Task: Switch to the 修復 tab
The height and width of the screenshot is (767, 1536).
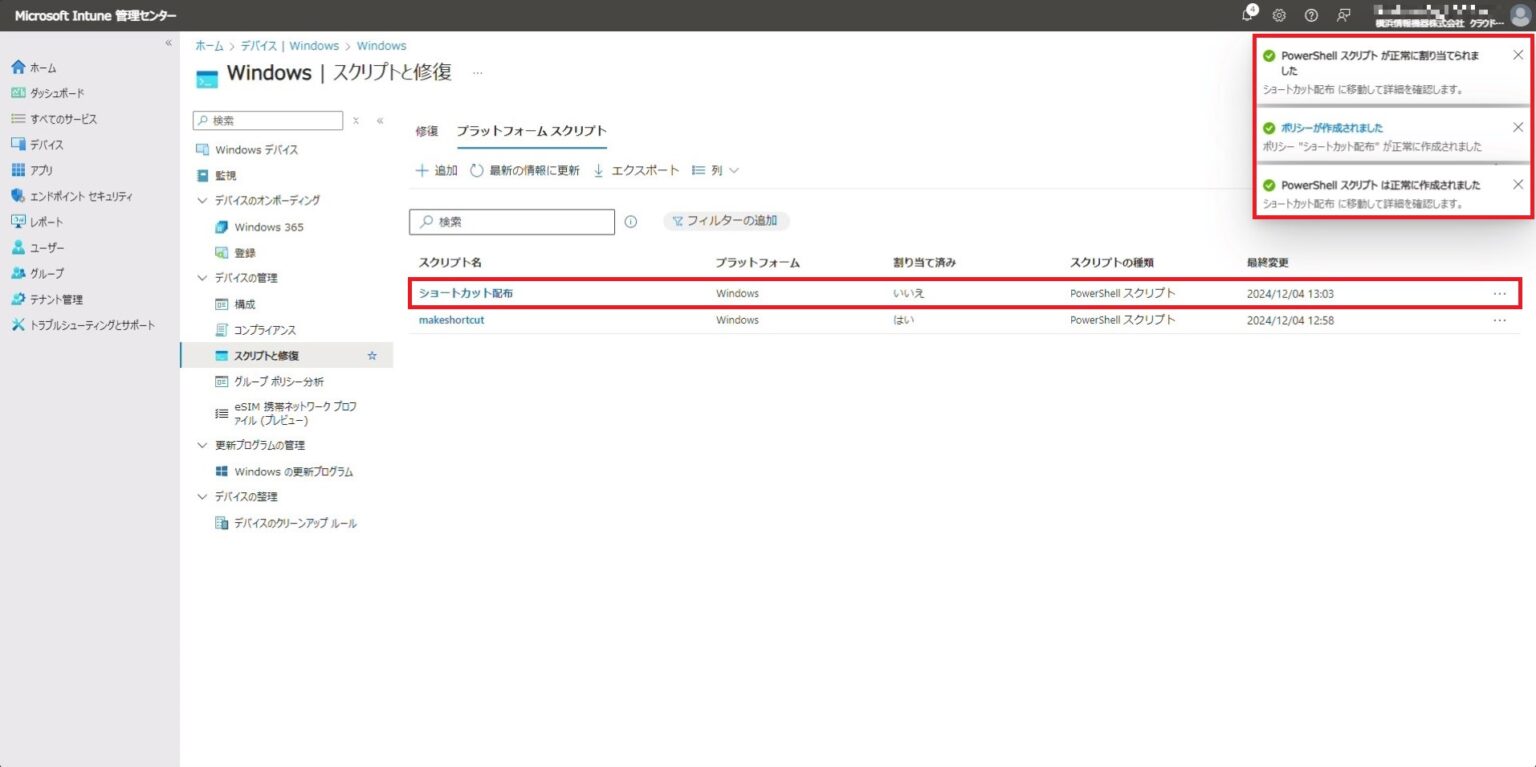Action: [x=426, y=130]
